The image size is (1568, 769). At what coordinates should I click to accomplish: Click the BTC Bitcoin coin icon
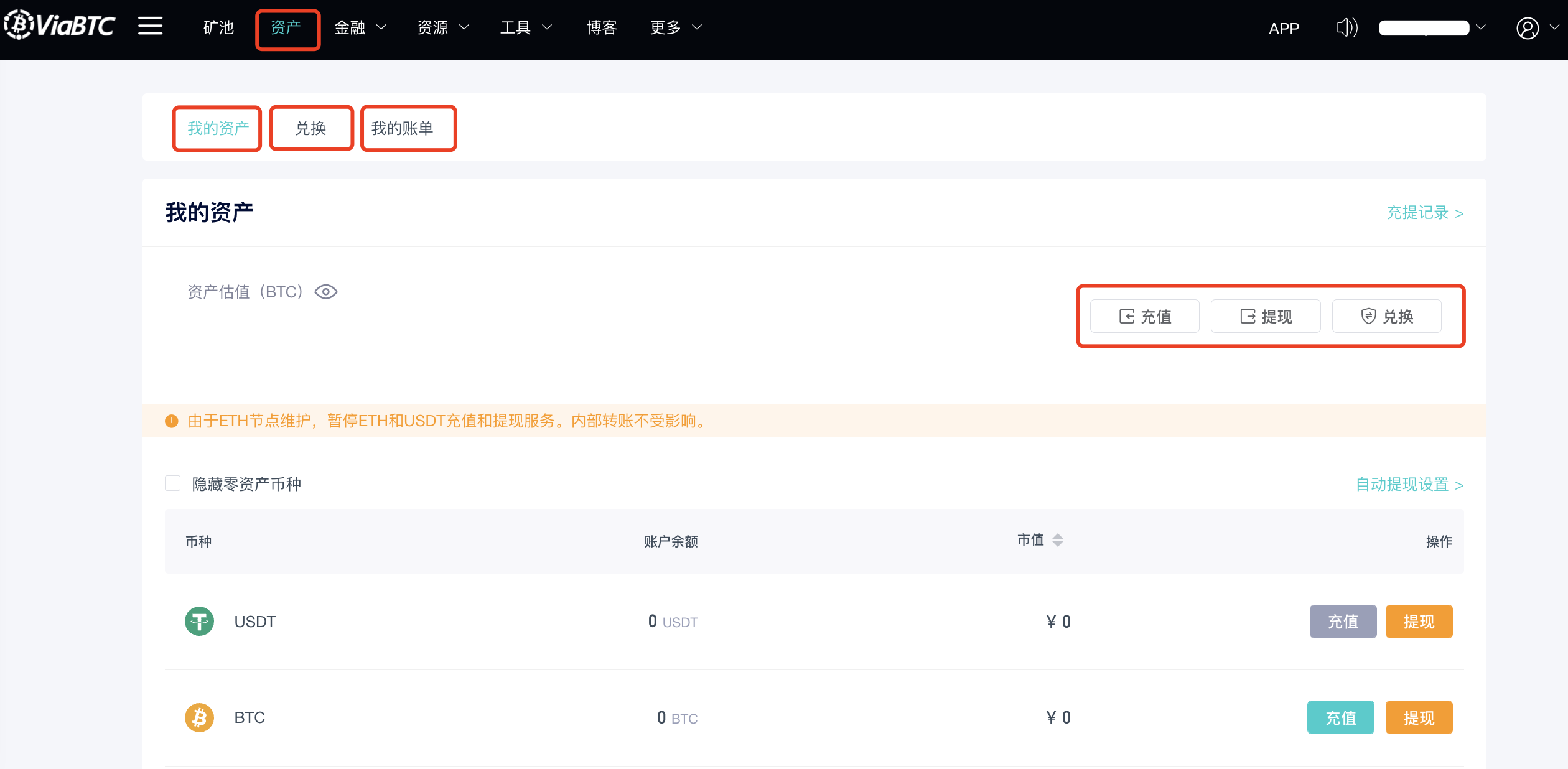pyautogui.click(x=199, y=717)
